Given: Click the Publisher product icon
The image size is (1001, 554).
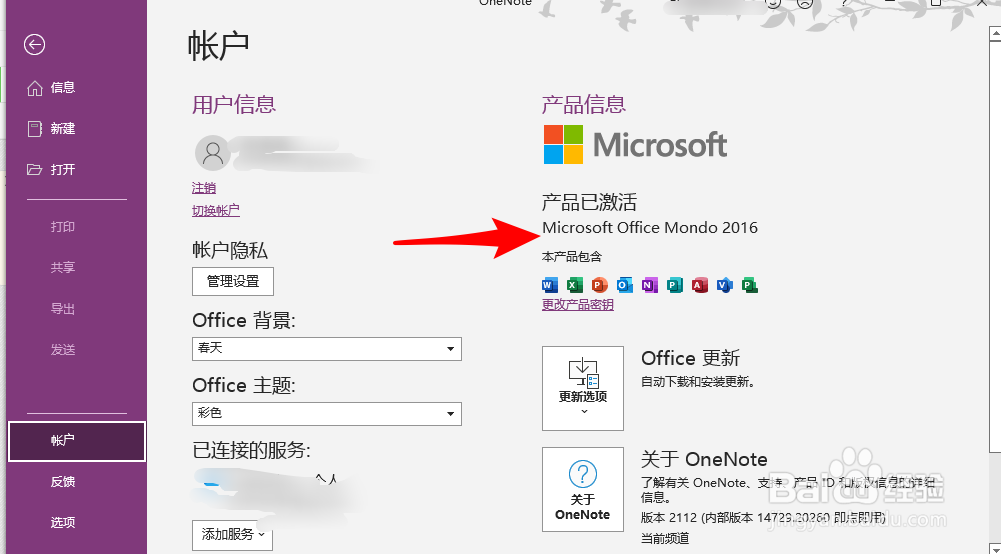Looking at the screenshot, I should tap(675, 285).
